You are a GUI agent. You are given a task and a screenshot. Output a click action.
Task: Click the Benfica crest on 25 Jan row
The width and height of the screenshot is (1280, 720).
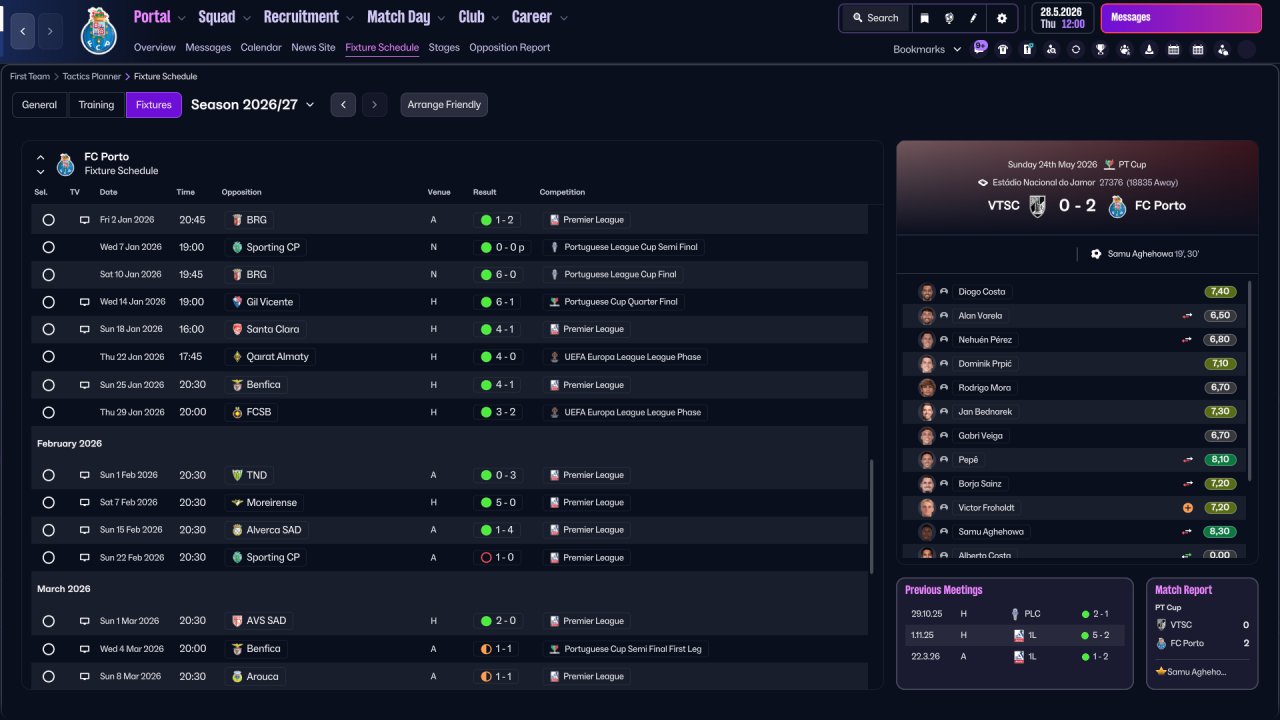(237, 385)
